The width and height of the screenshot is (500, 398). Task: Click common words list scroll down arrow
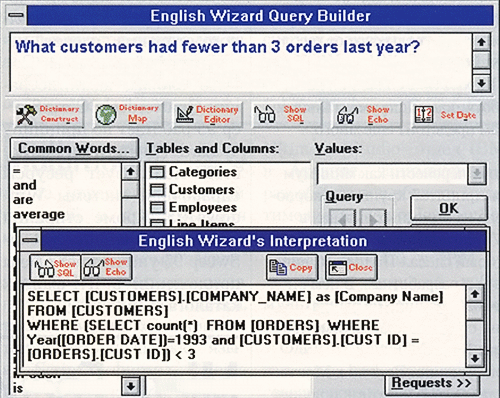131,386
